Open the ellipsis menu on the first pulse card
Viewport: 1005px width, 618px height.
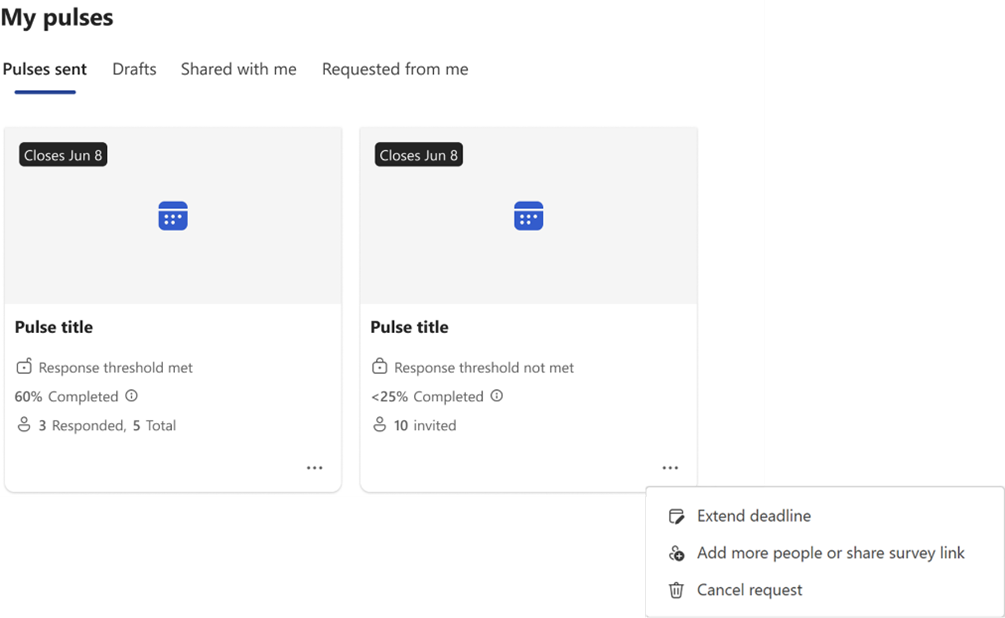click(315, 467)
